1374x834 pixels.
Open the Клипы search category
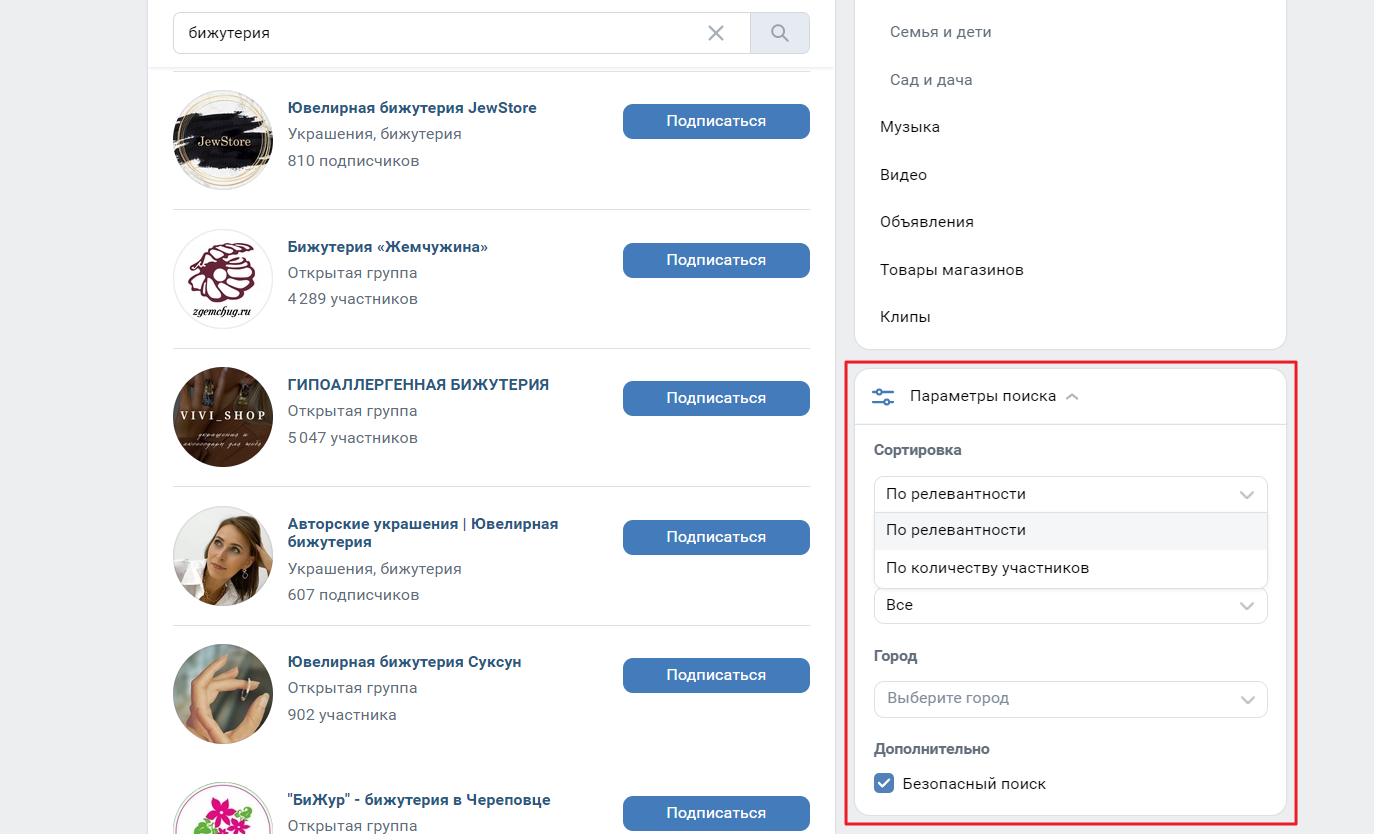click(x=905, y=316)
